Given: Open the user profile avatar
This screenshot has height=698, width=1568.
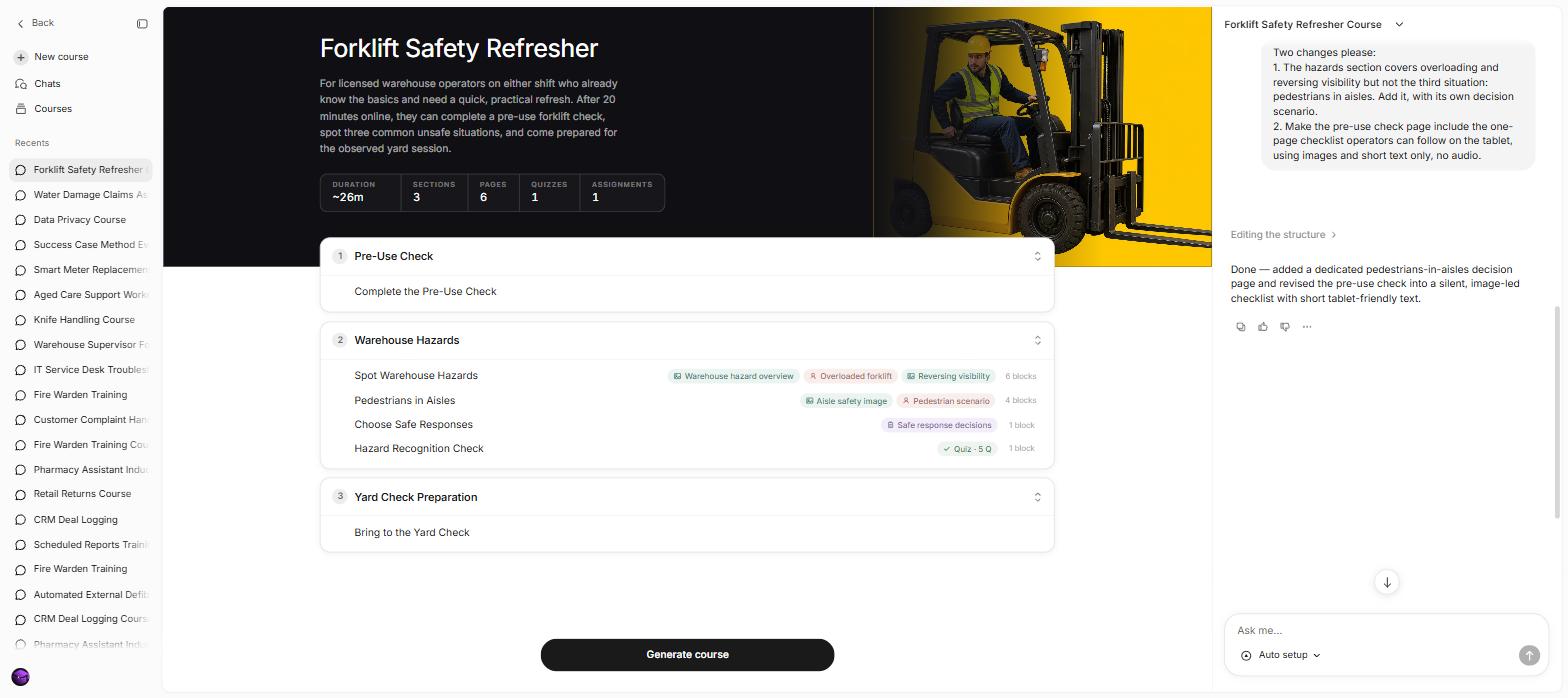Looking at the screenshot, I should point(20,677).
